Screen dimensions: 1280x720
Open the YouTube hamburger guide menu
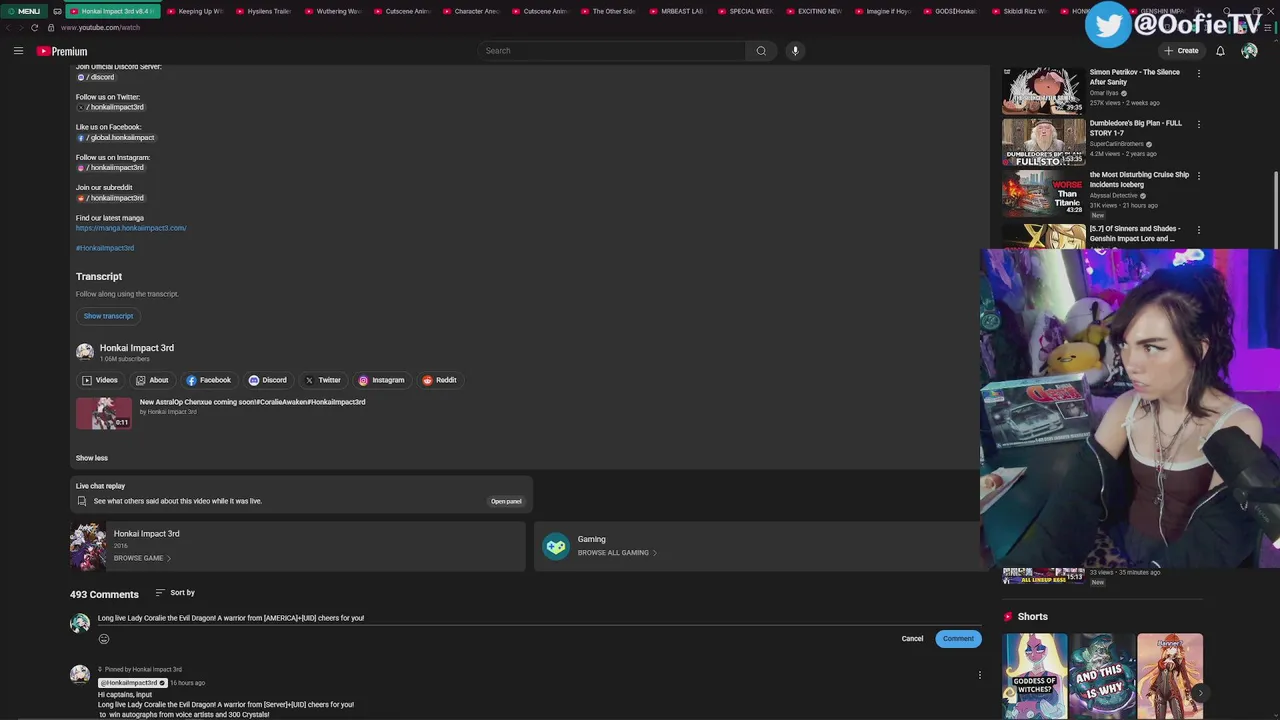[x=18, y=51]
